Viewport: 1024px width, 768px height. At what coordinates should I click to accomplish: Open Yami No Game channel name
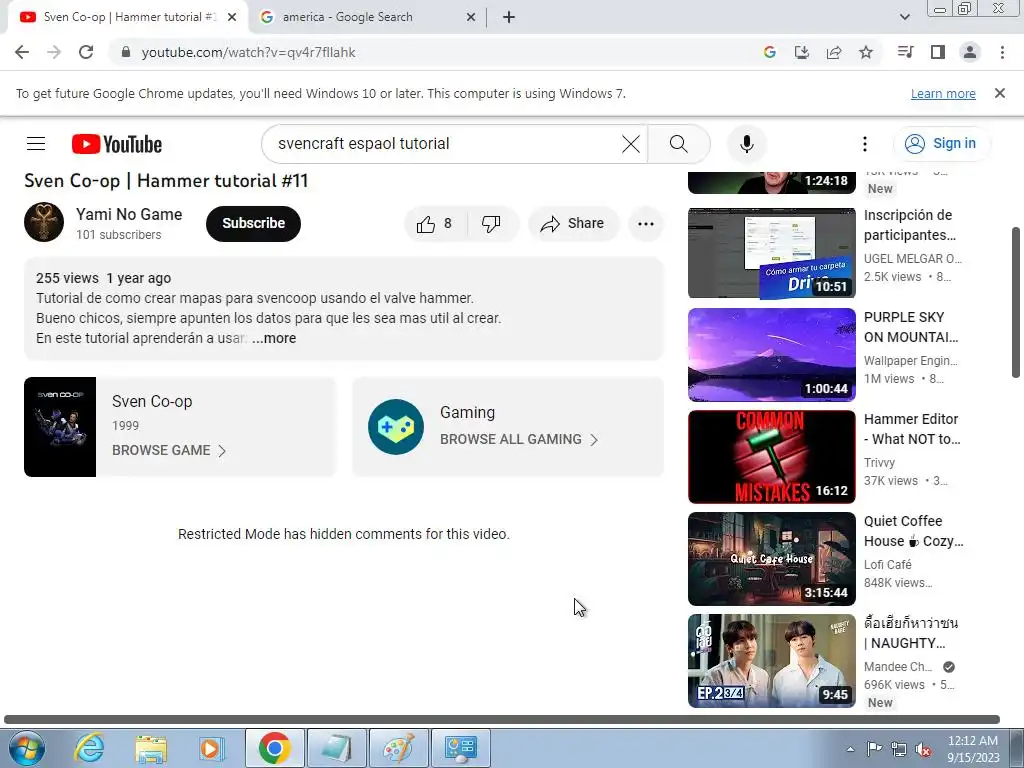click(129, 214)
